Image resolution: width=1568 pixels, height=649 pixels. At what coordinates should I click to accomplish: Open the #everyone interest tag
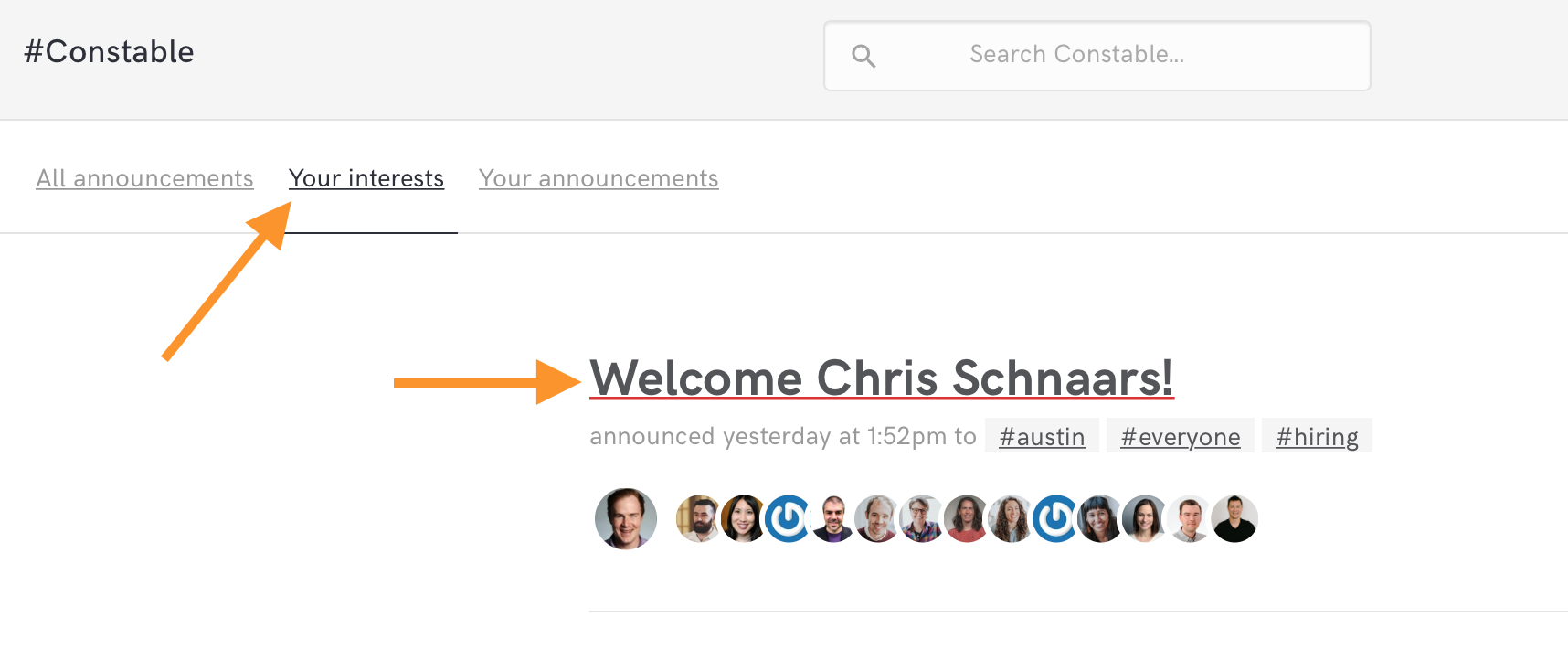coord(1180,436)
